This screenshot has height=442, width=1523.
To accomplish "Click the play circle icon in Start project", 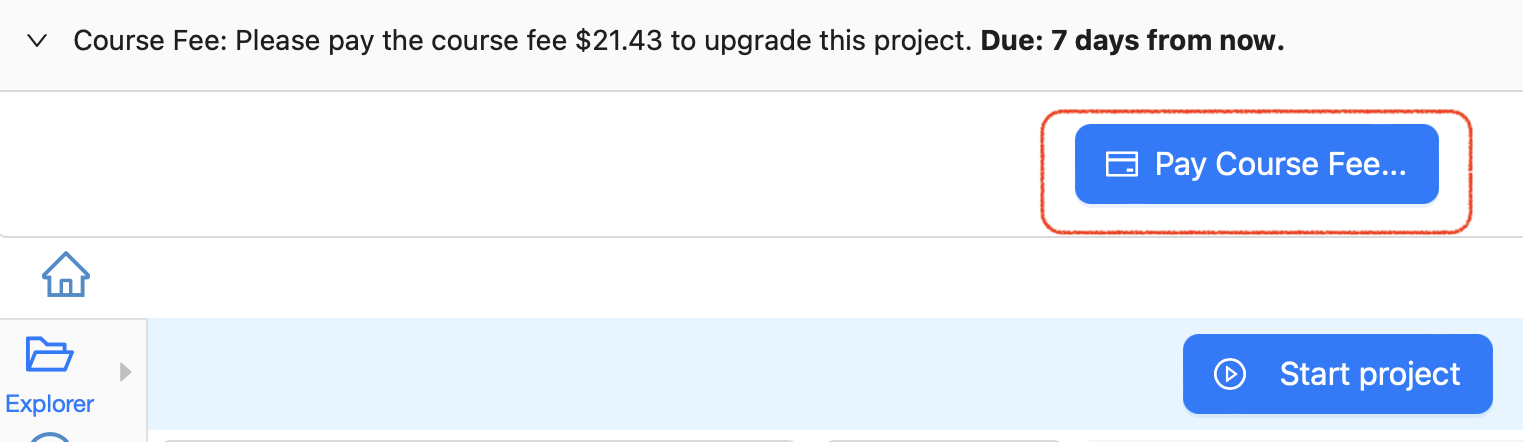I will [x=1229, y=374].
